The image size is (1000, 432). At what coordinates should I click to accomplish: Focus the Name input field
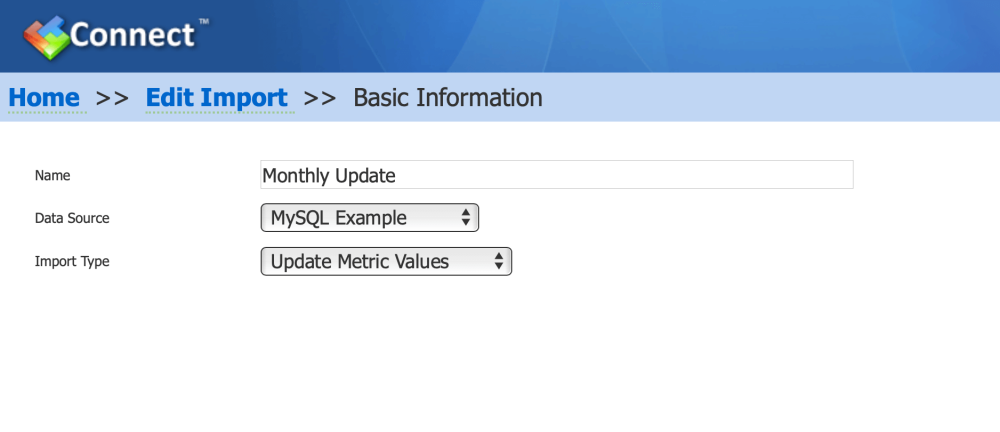coord(557,175)
